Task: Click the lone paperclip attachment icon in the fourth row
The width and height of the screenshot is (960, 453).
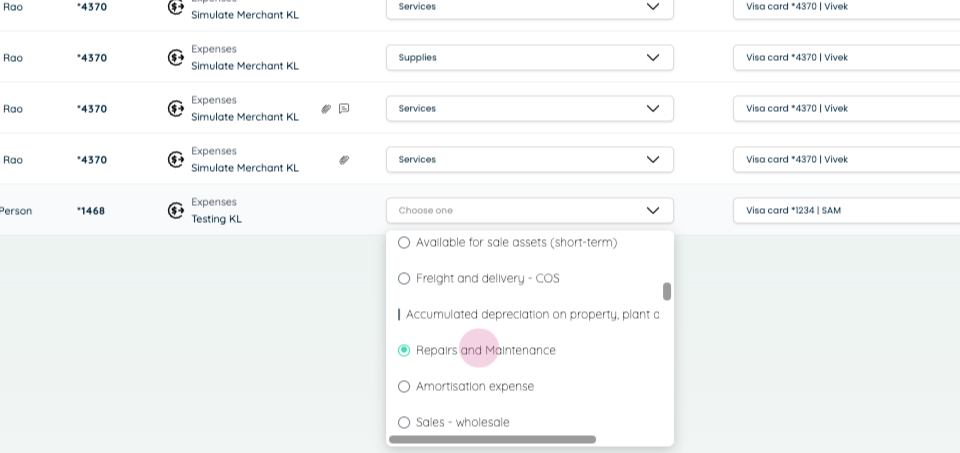Action: point(344,160)
